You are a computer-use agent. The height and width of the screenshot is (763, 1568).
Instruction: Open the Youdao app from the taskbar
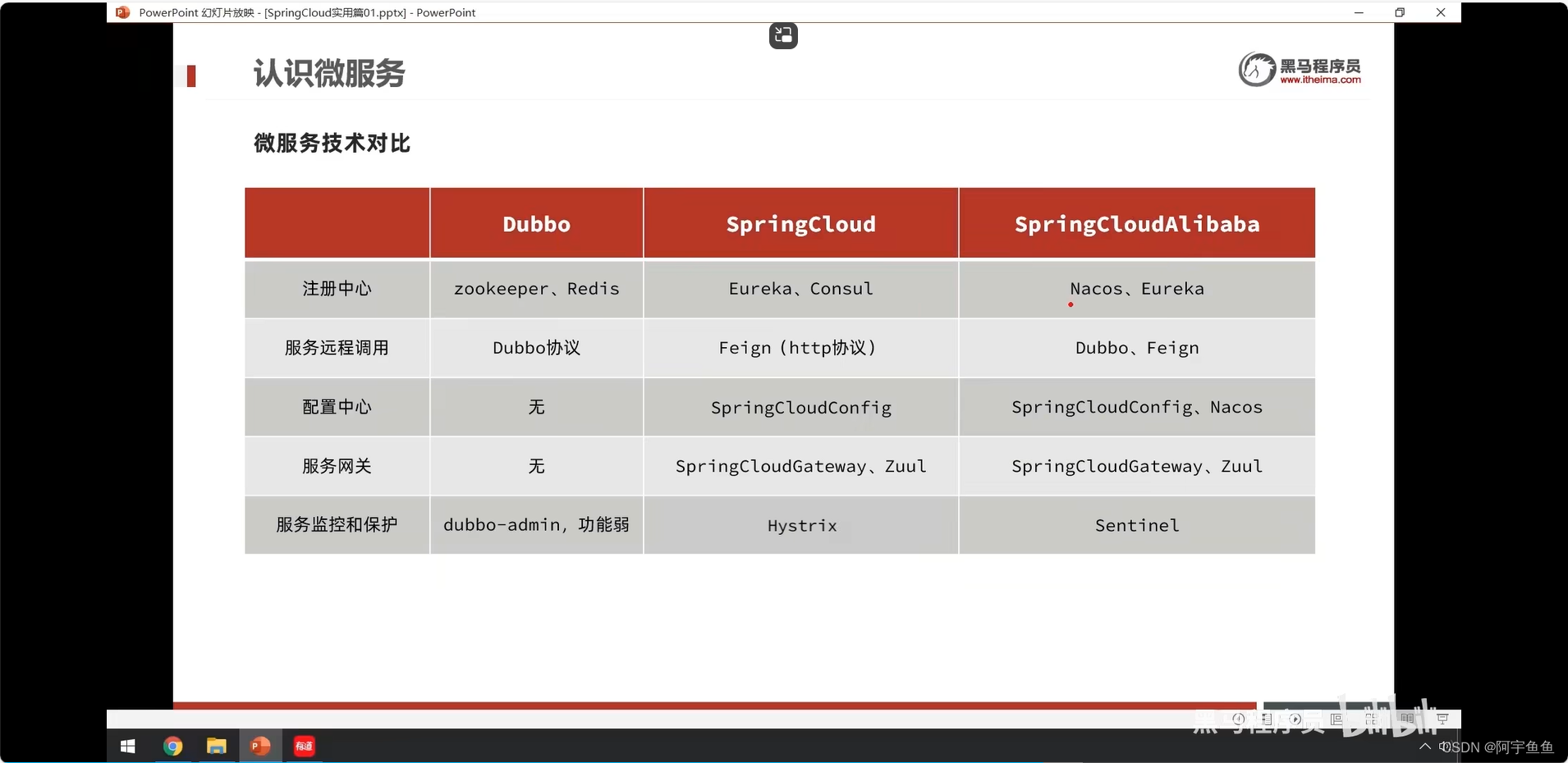click(305, 746)
